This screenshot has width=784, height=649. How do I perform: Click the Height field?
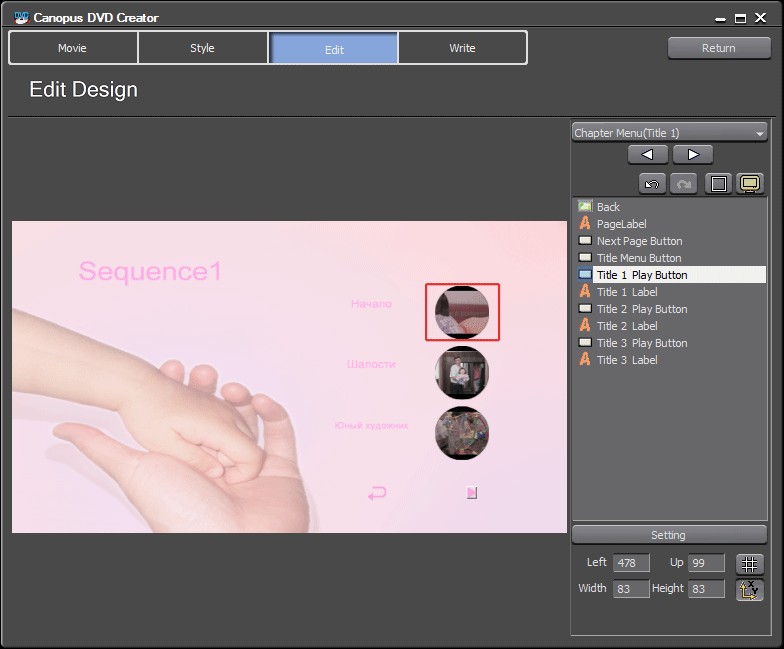point(706,588)
